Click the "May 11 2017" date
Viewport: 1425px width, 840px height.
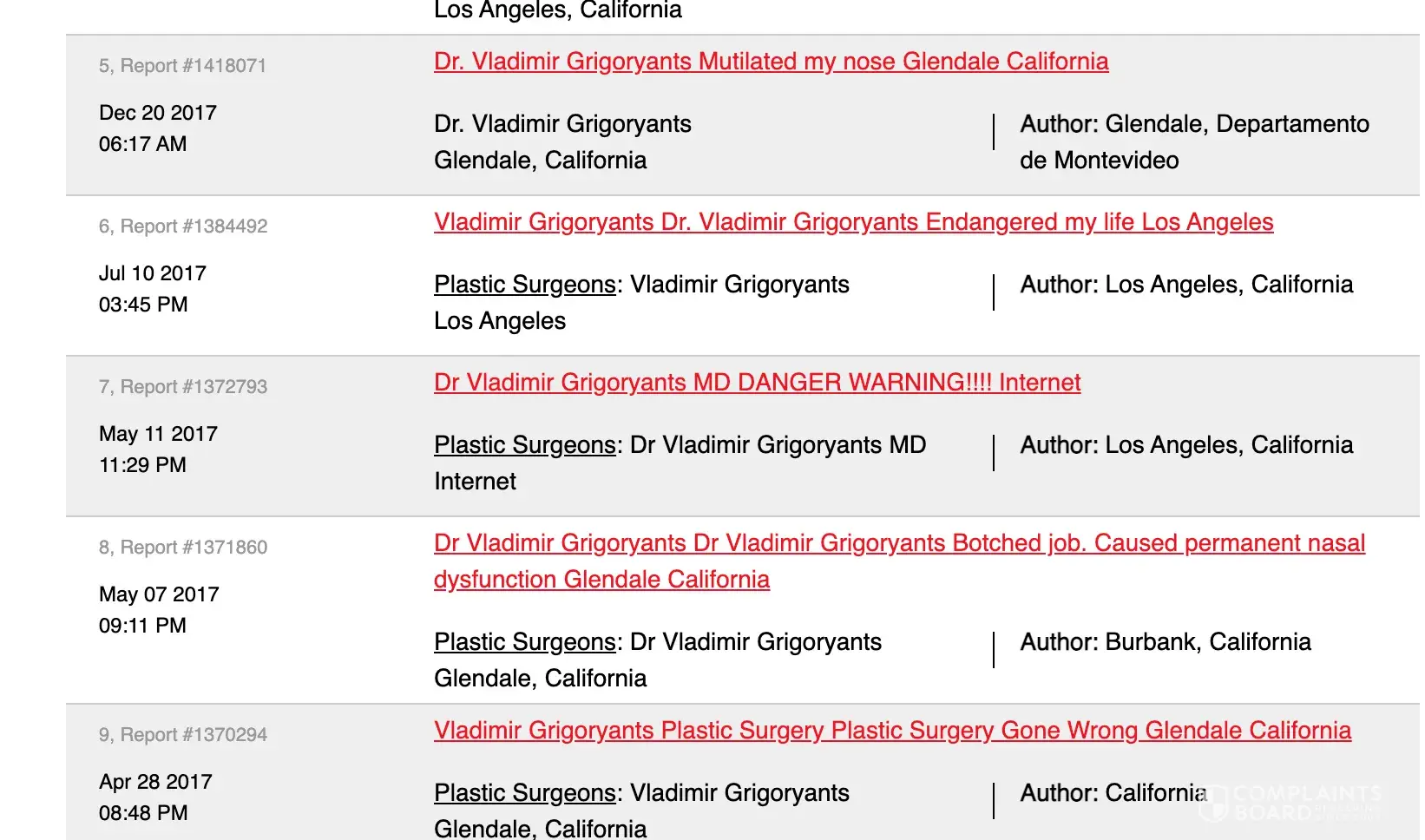click(158, 434)
